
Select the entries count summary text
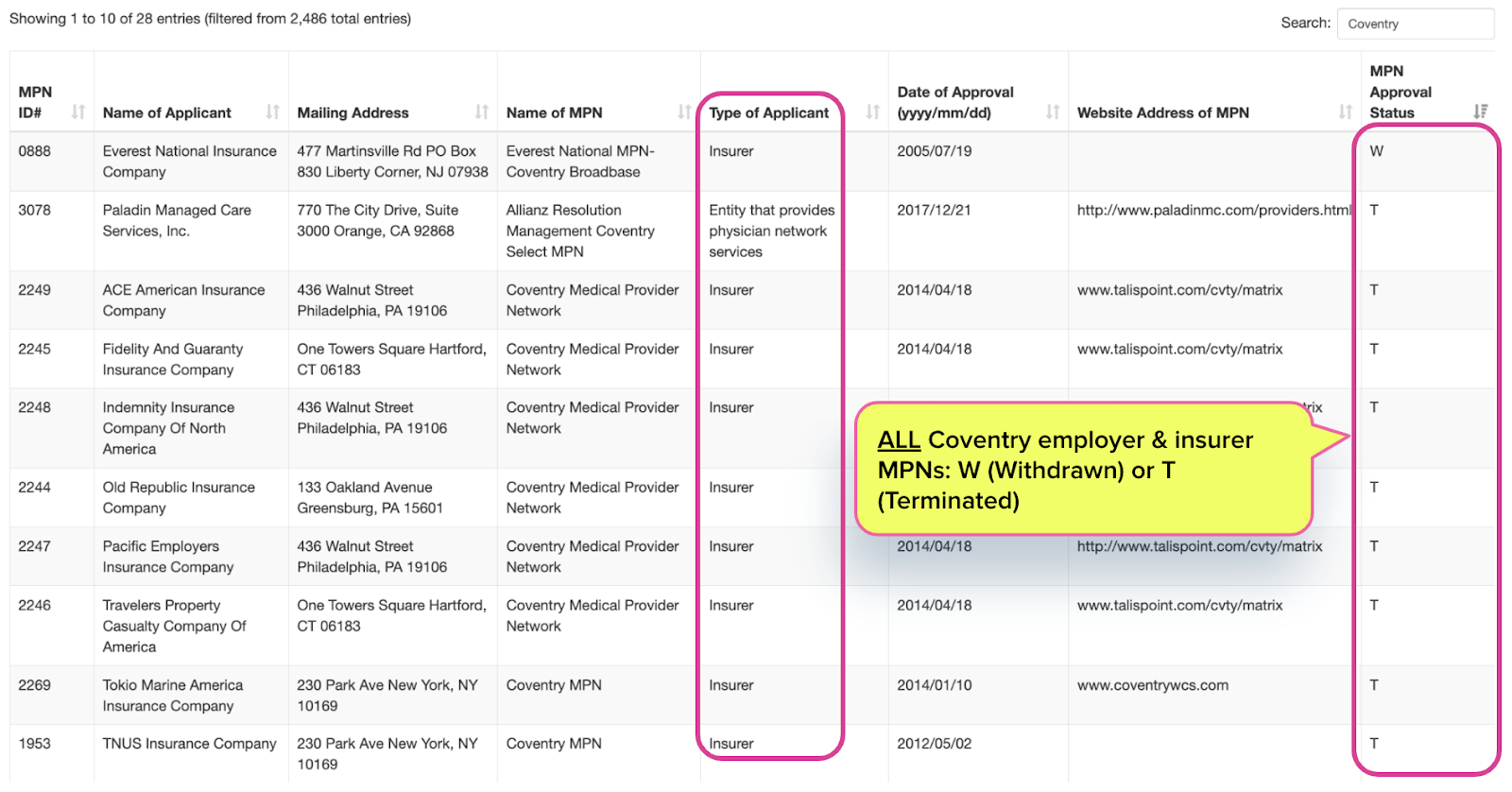click(210, 19)
